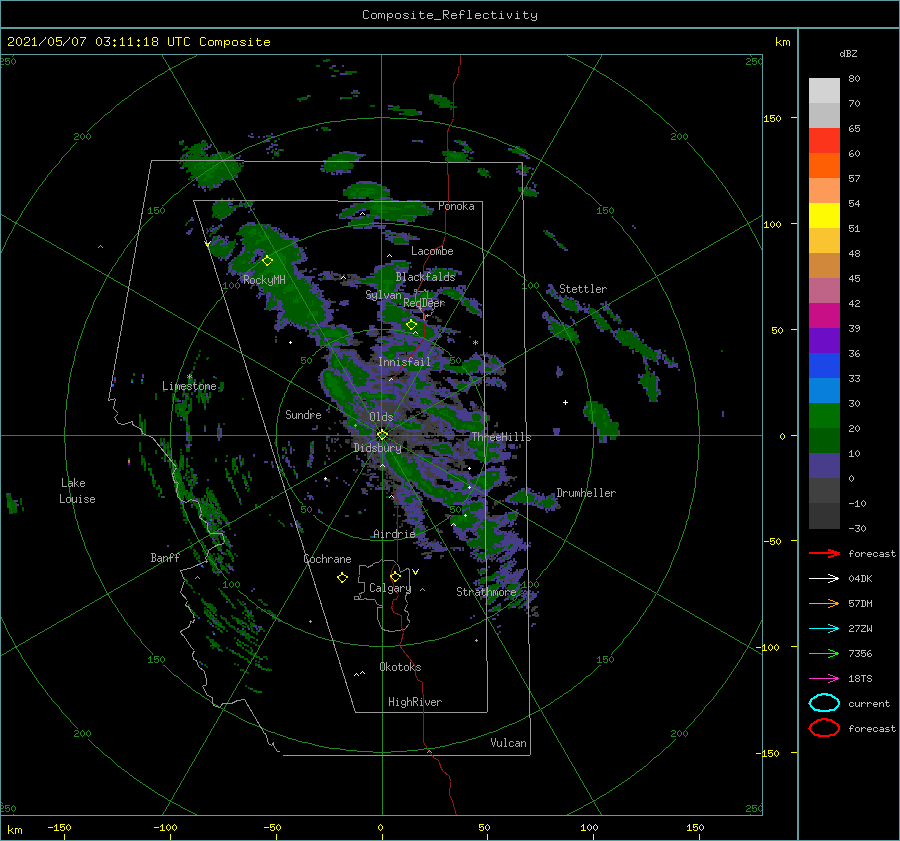Image resolution: width=900 pixels, height=841 pixels.
Task: Click the Cochrane city label
Action: (327, 559)
